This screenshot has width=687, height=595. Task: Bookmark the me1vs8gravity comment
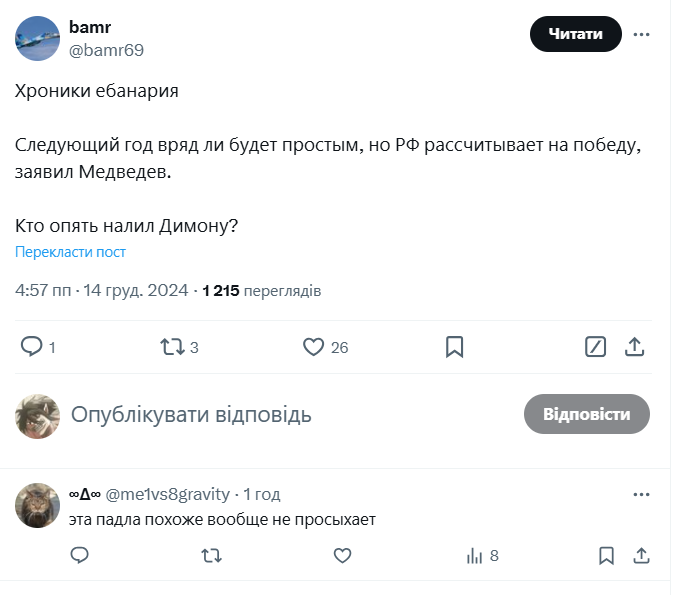point(606,555)
